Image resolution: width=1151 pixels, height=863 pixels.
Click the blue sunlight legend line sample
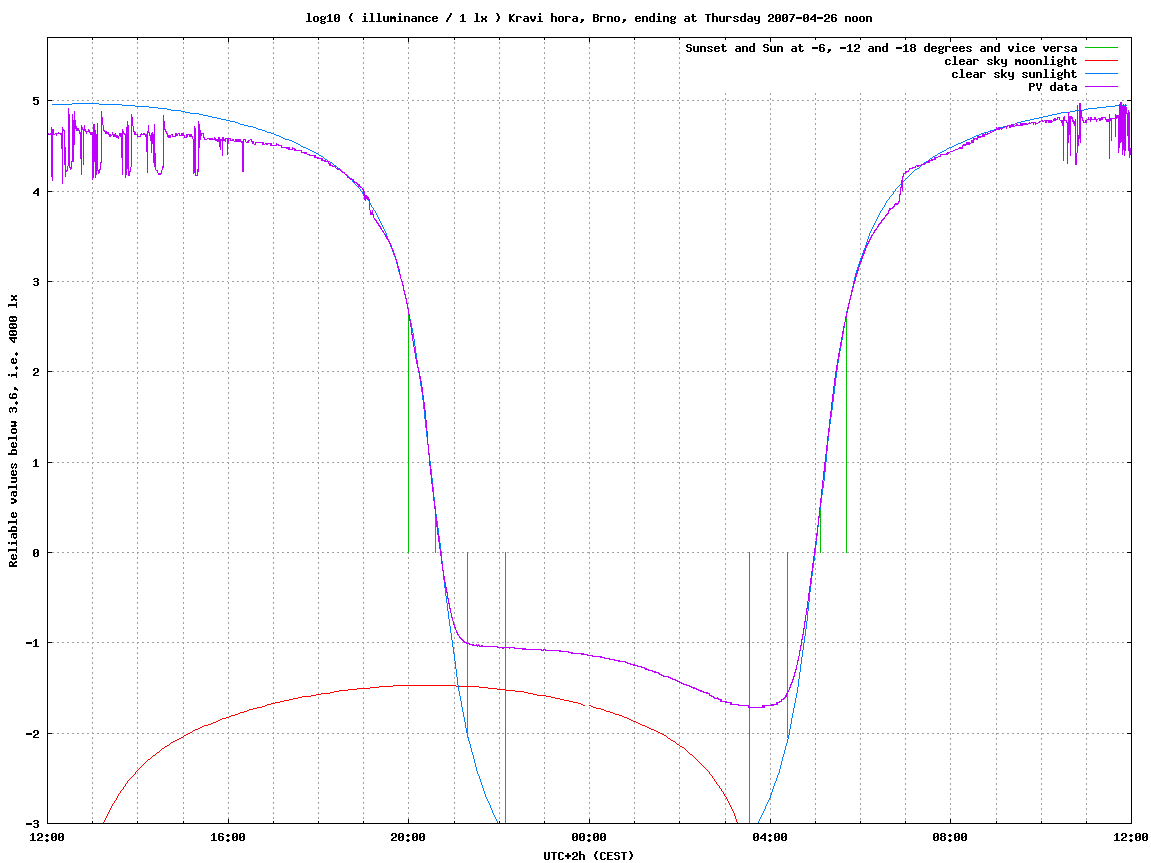coord(1101,75)
